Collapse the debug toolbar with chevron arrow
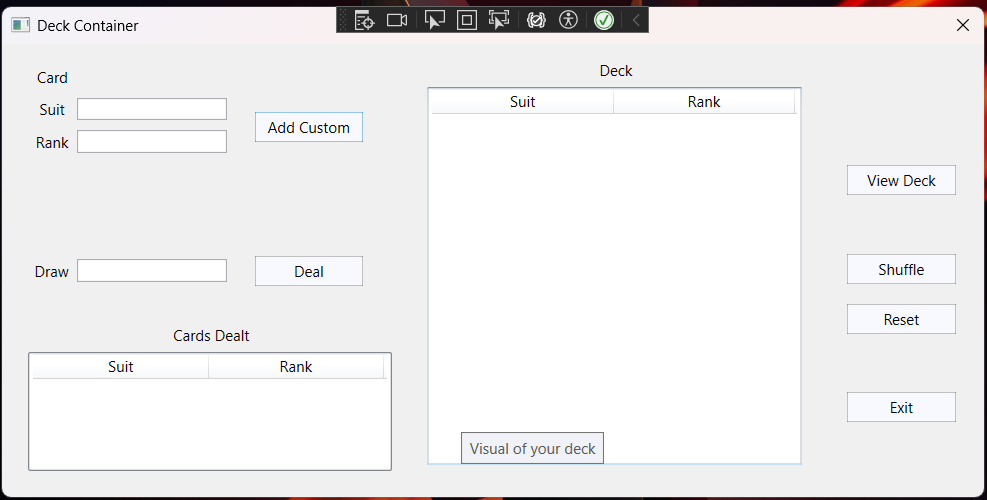The height and width of the screenshot is (500, 987). 635,20
